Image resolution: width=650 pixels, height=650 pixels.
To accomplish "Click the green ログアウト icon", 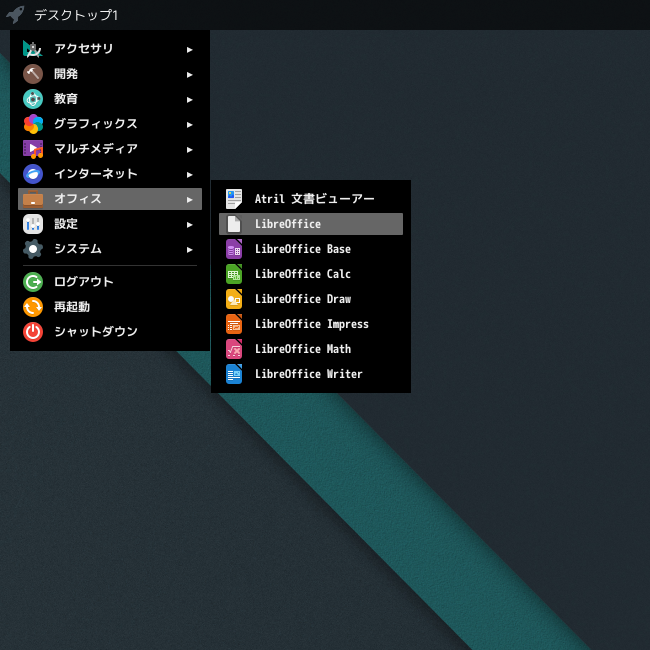I will pyautogui.click(x=33, y=282).
